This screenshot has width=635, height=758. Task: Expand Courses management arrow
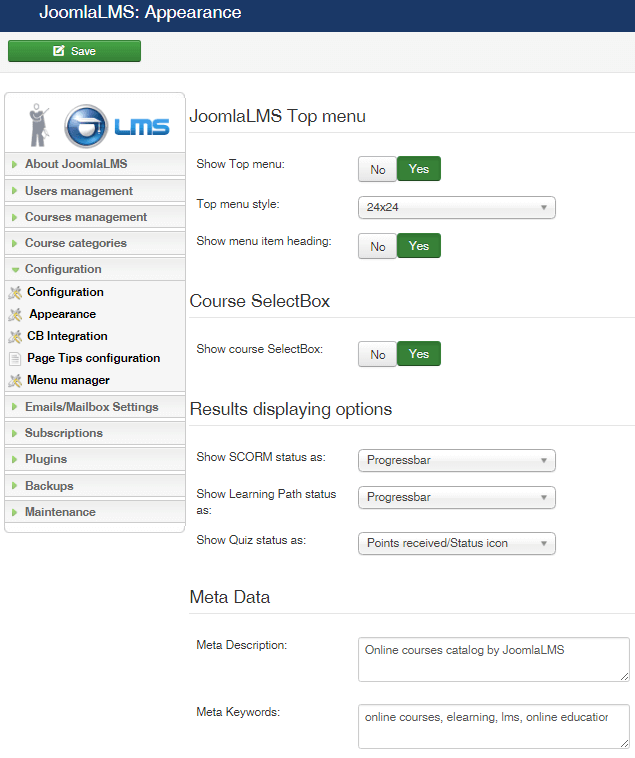click(14, 218)
